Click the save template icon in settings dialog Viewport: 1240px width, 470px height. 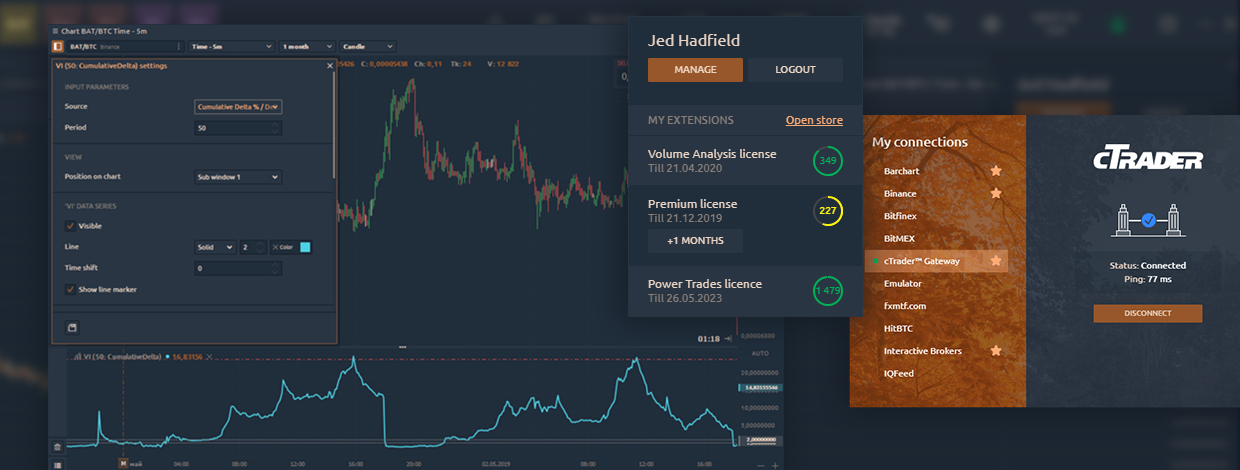click(72, 327)
